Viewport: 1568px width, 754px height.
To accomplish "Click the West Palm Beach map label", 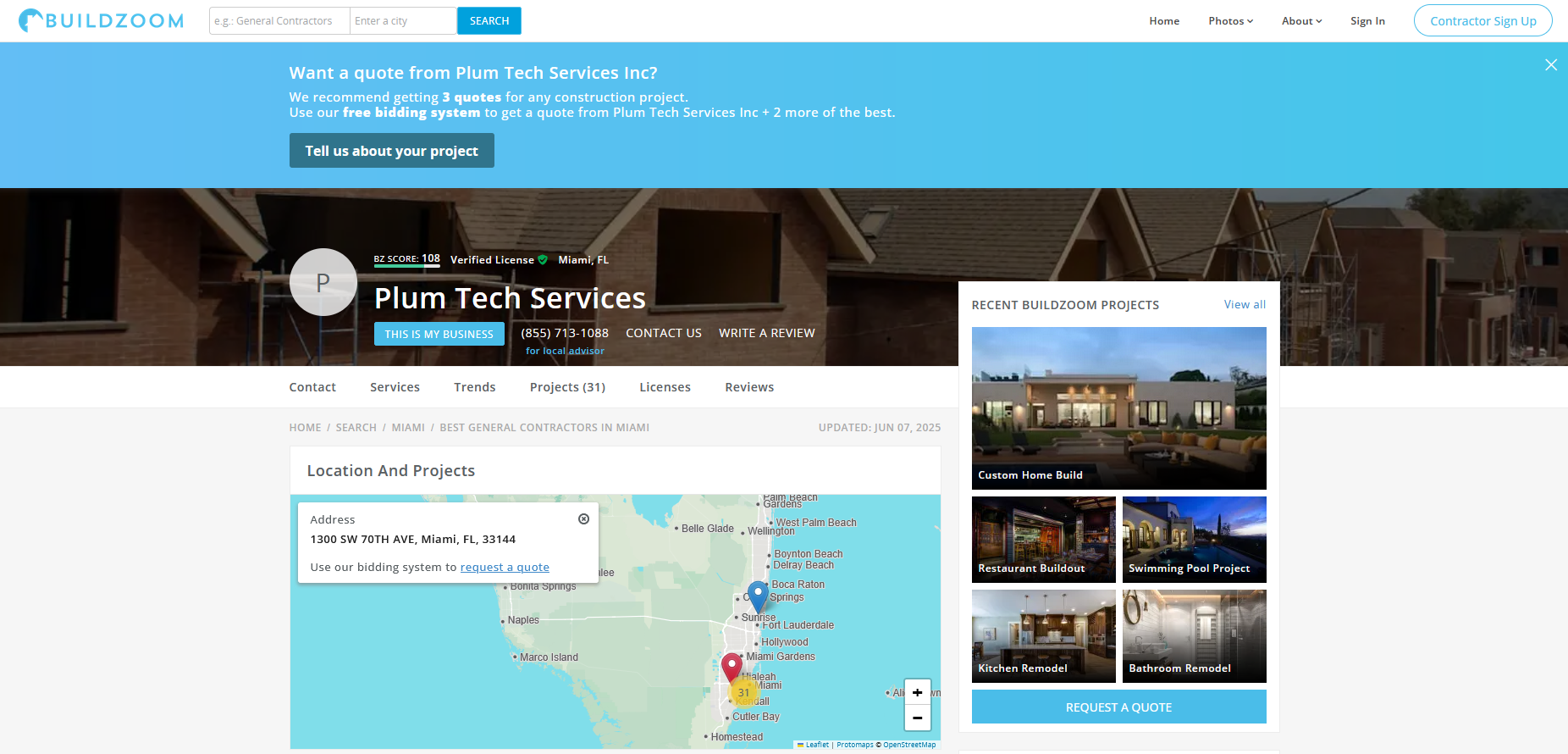I will click(816, 523).
